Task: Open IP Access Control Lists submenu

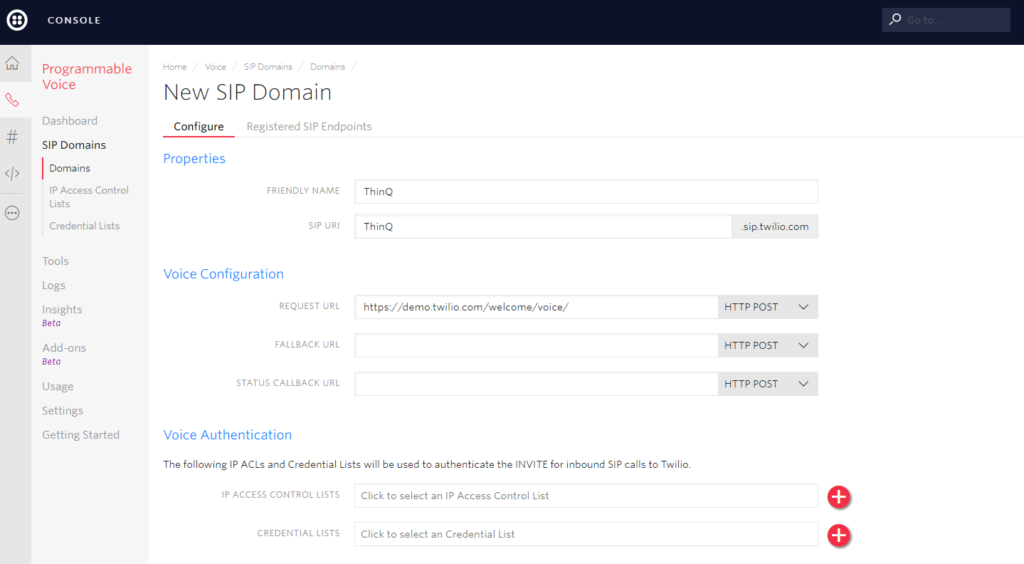Action: click(89, 196)
